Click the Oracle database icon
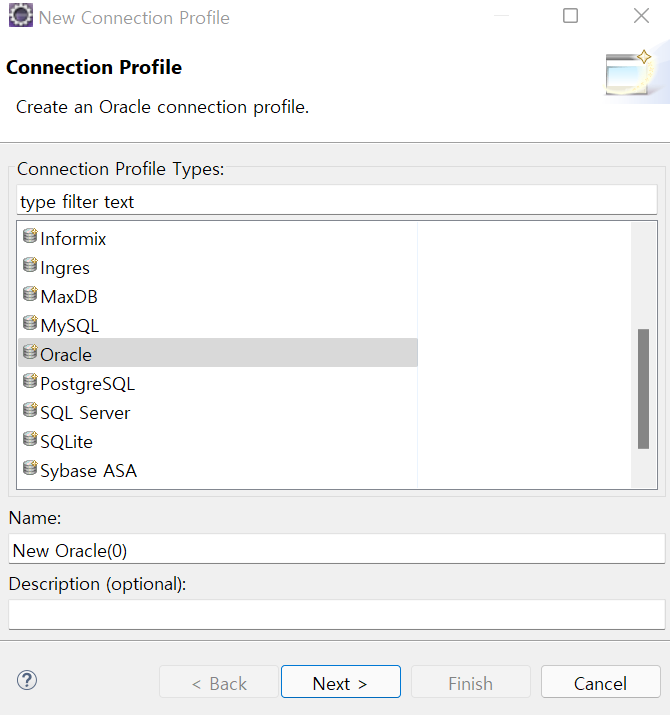 (30, 352)
